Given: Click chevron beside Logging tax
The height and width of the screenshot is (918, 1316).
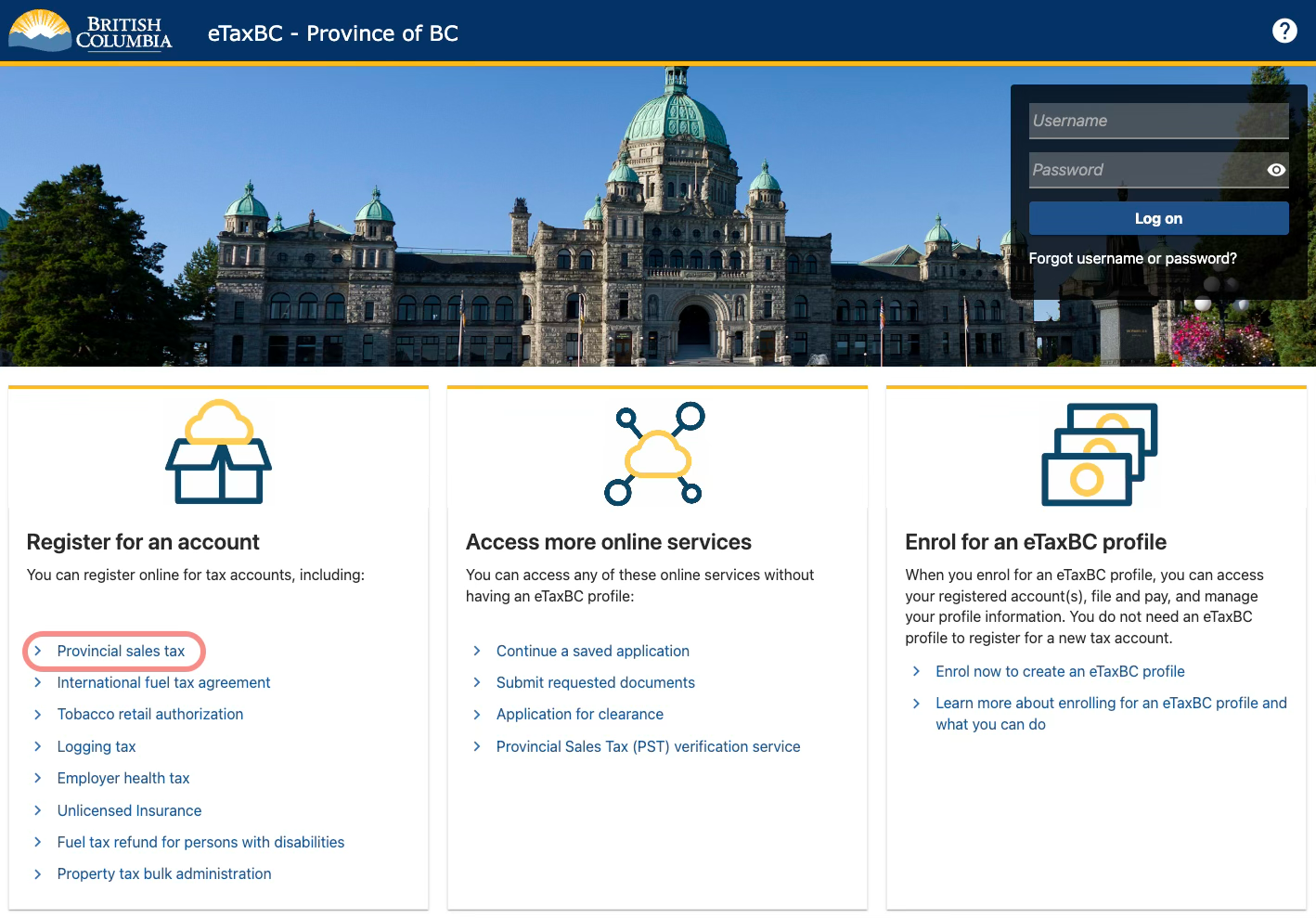Looking at the screenshot, I should [x=38, y=746].
